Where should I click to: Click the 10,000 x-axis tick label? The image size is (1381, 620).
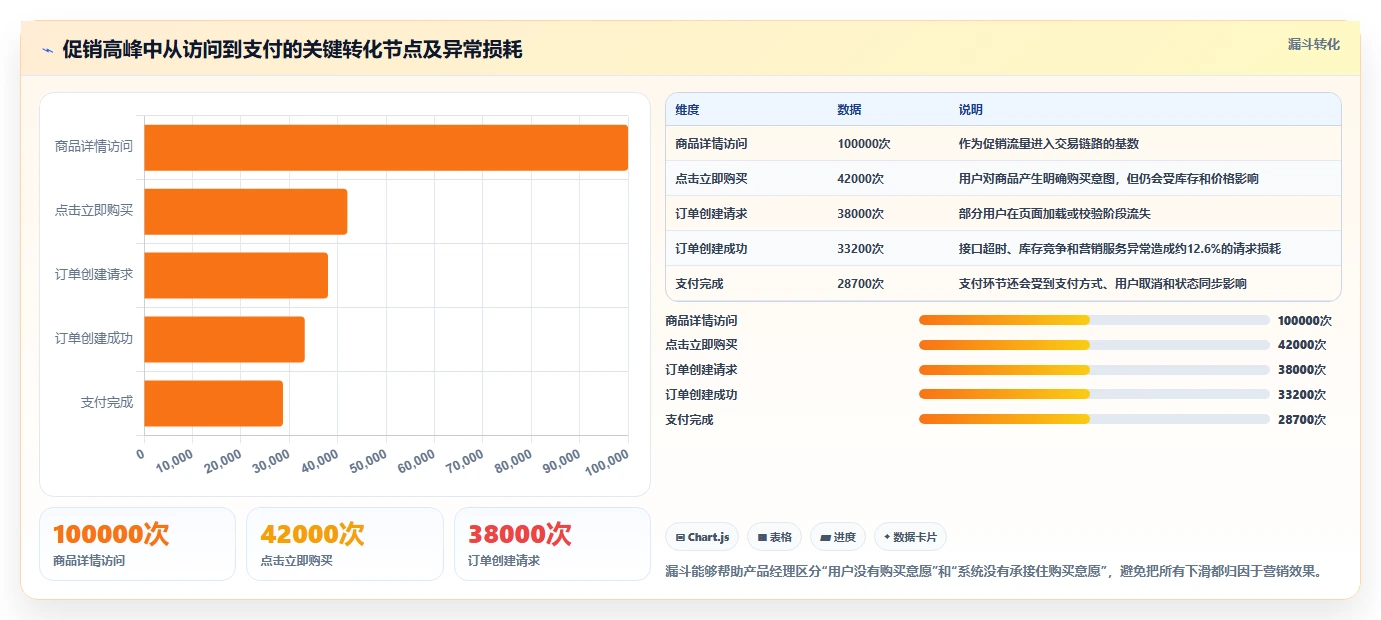click(x=176, y=461)
